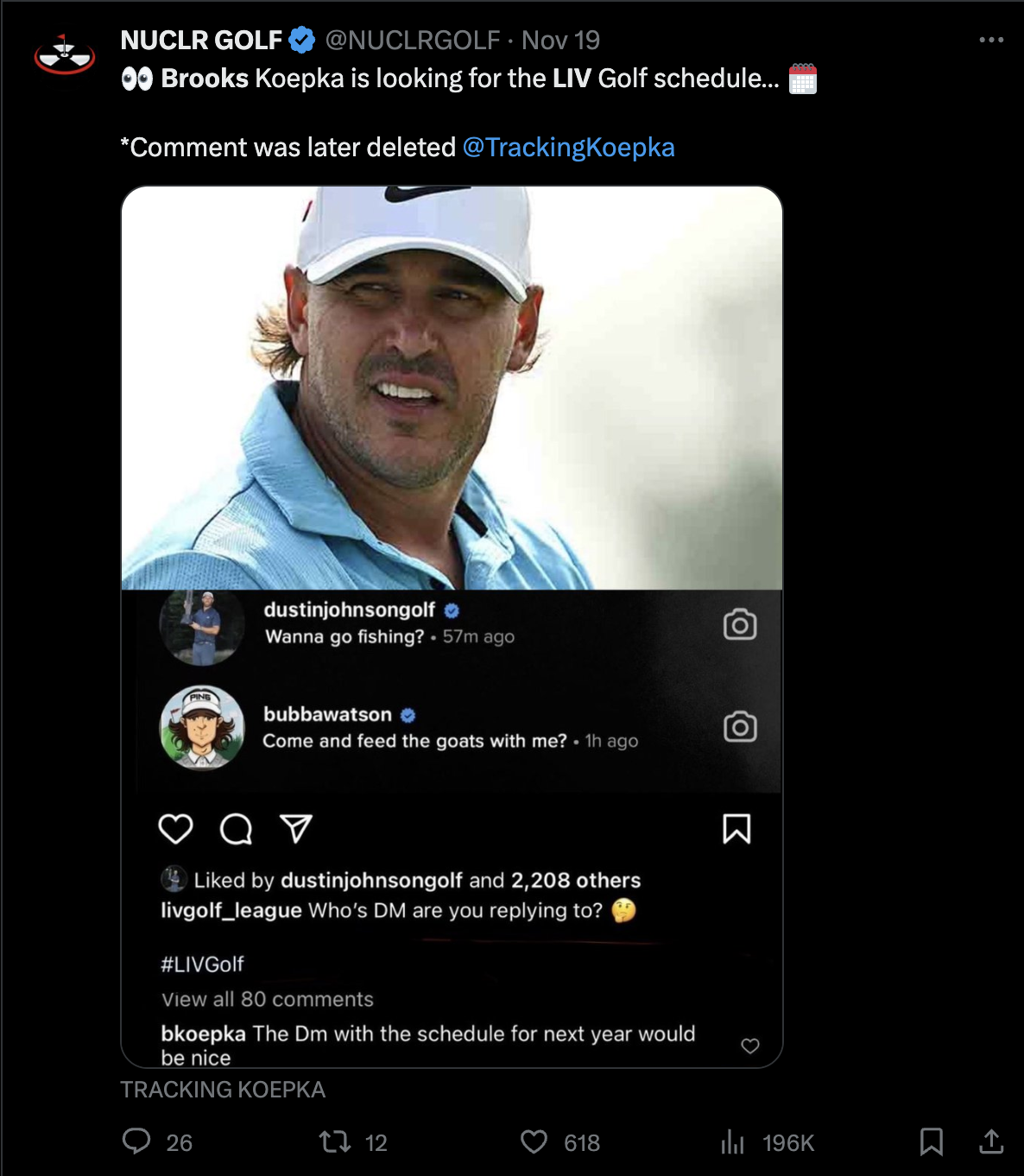1024x1176 pixels.
Task: Click the reply speech bubble icon
Action: (x=136, y=1141)
